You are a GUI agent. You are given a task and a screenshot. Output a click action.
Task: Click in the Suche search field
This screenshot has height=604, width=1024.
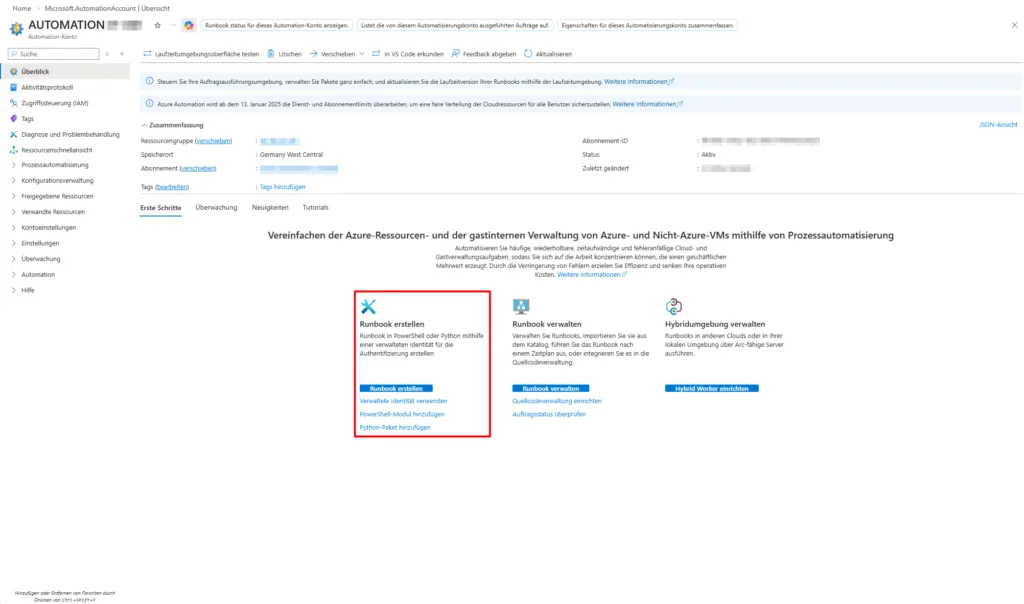pos(58,54)
